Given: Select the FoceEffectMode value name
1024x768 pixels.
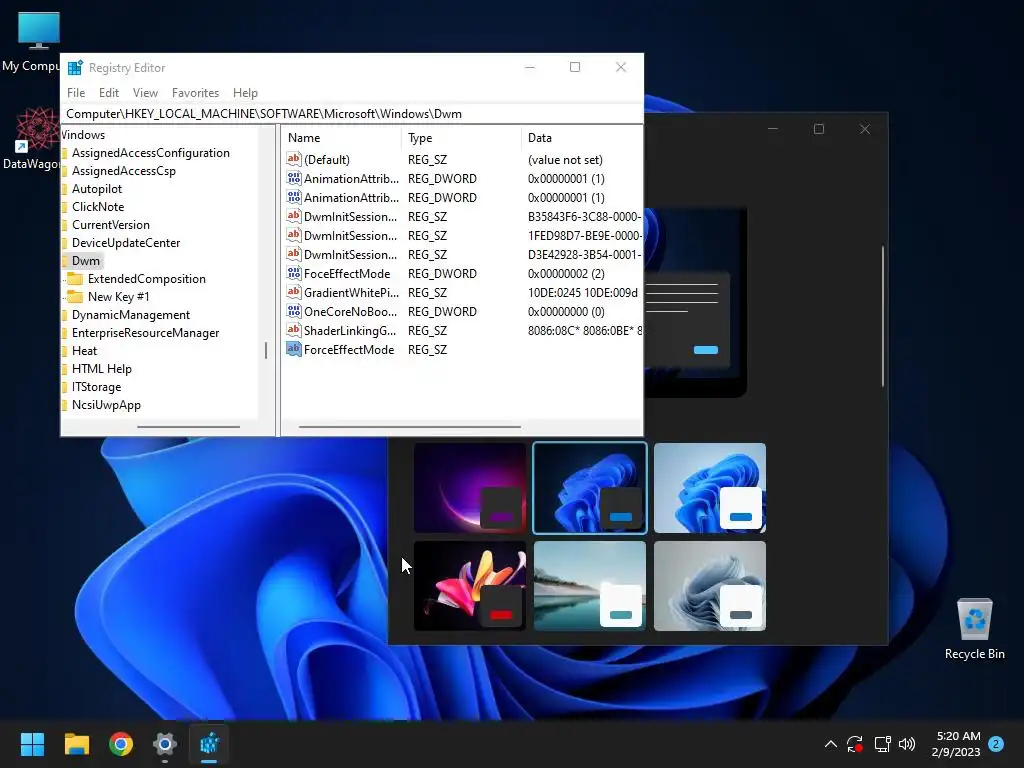Looking at the screenshot, I should [347, 274].
